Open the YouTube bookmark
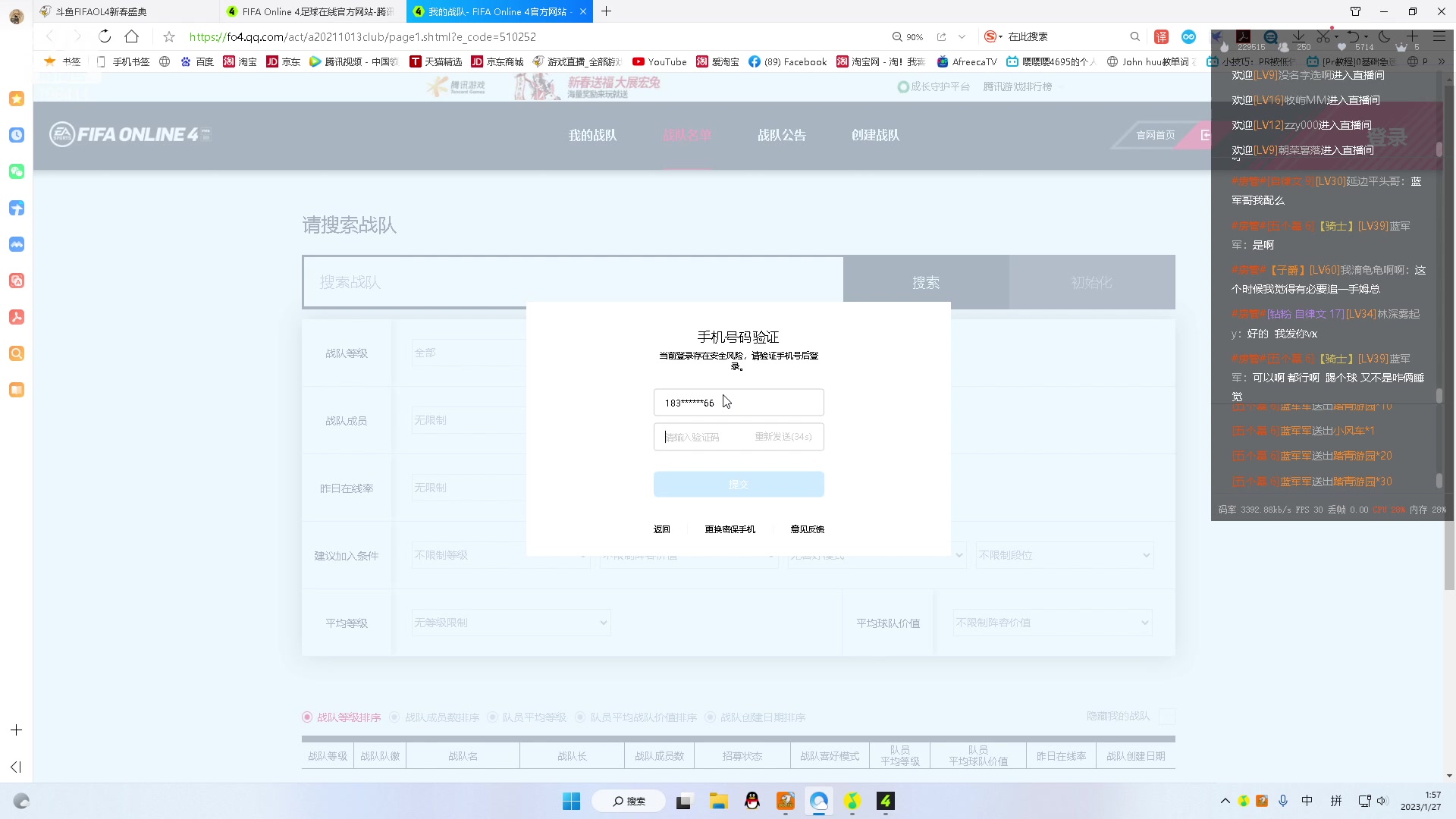Image resolution: width=1456 pixels, height=819 pixels. pos(660,61)
